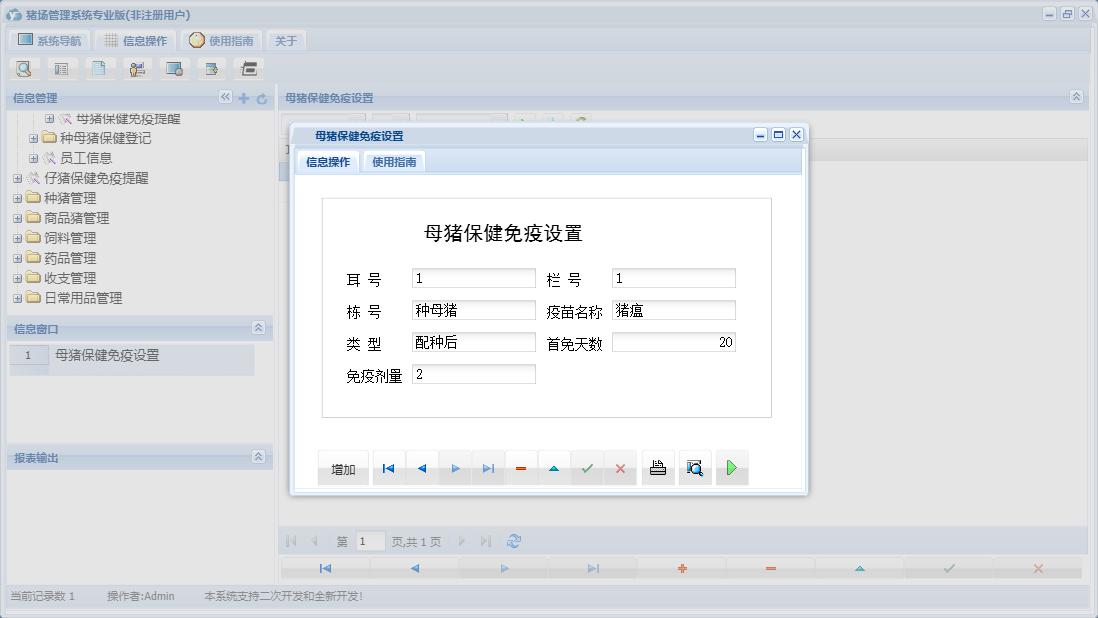
Task: Open the 系统导航 main tab
Action: coord(50,41)
